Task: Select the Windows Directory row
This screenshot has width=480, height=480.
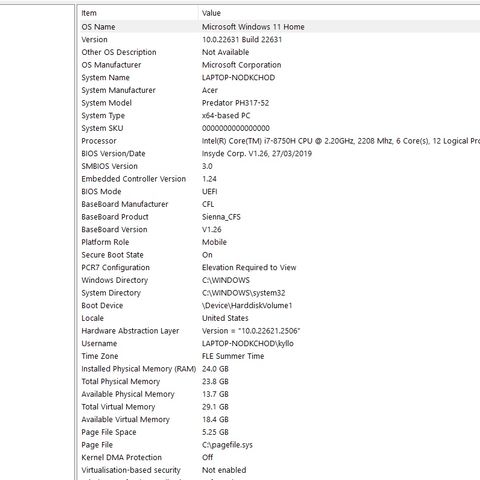Action: point(279,280)
